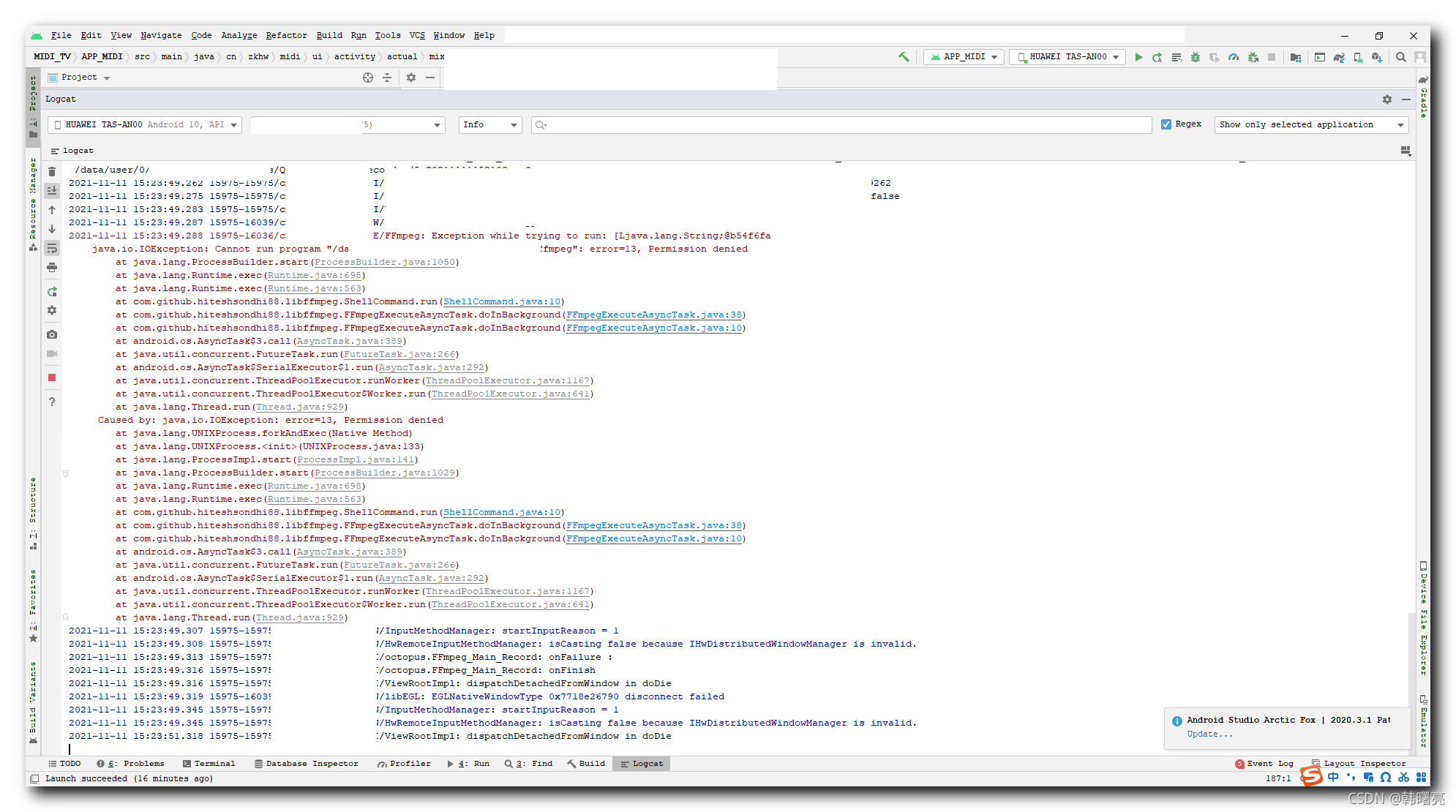This screenshot has width=1456, height=812.
Task: Open the Profiler gauge icon in toolbar
Action: click(1234, 57)
